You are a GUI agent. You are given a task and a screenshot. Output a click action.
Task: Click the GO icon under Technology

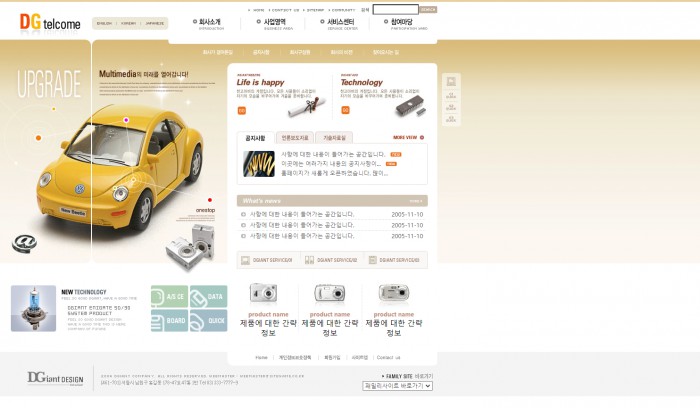345,110
